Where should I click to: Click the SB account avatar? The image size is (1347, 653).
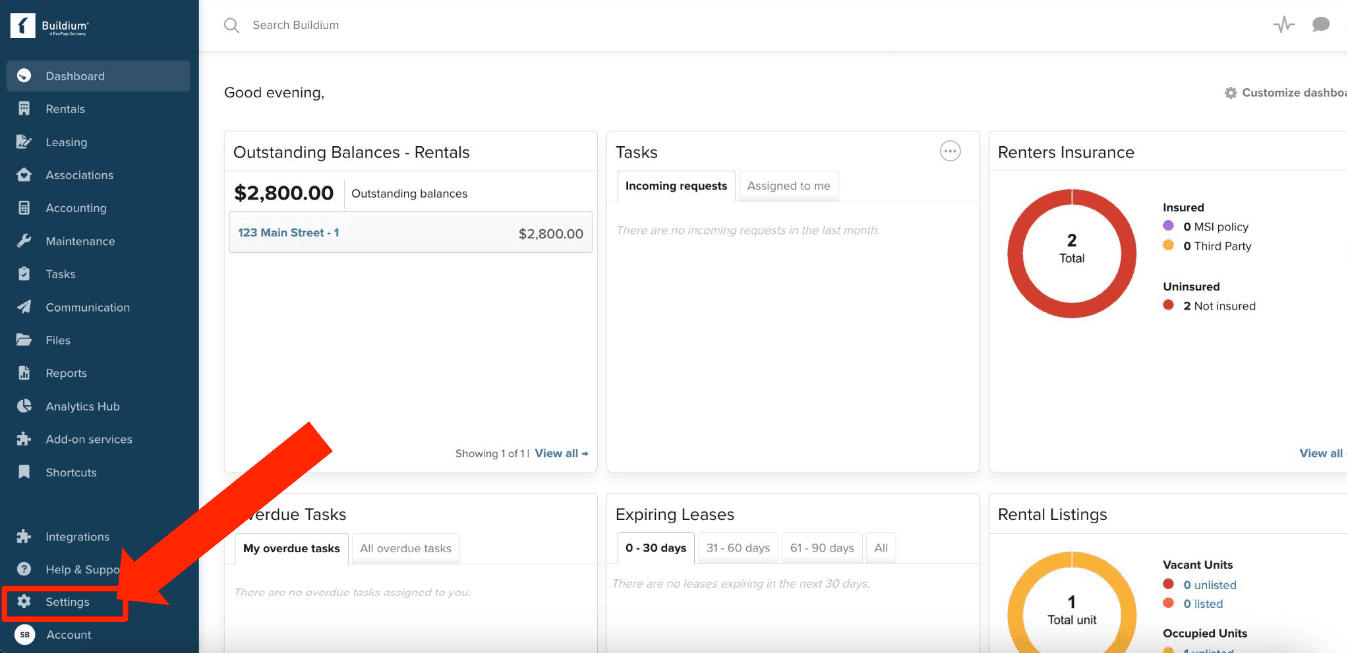[24, 635]
